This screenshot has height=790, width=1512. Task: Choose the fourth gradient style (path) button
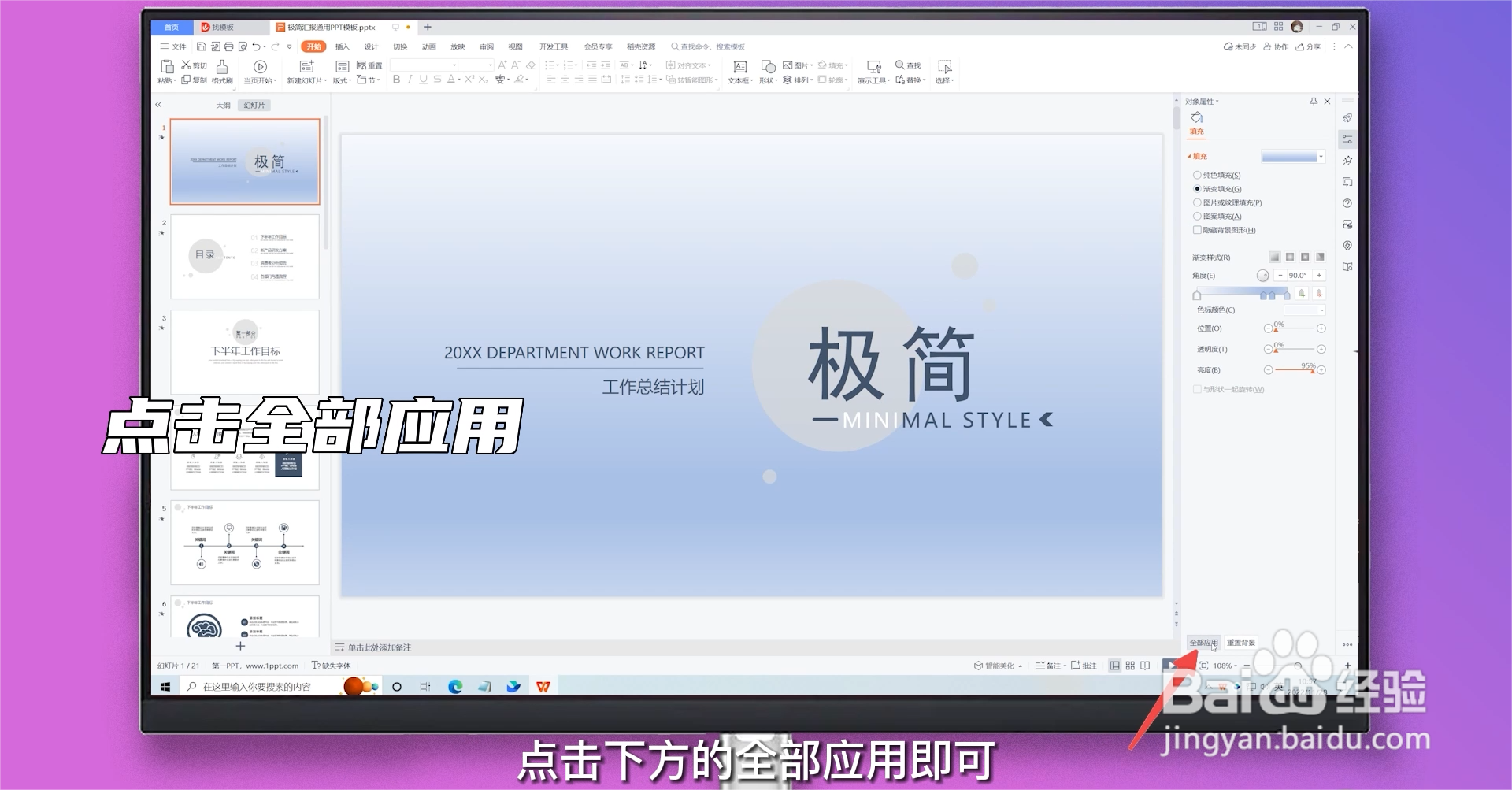click(x=1320, y=257)
